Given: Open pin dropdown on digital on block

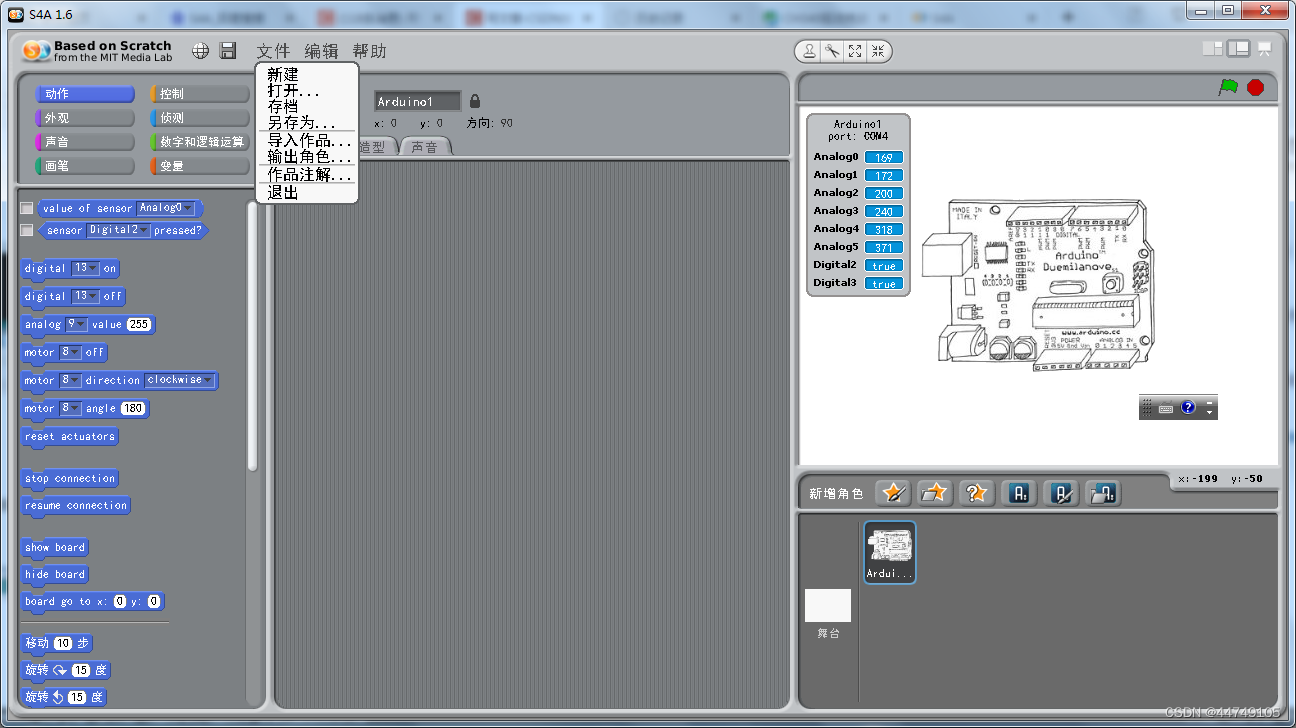Looking at the screenshot, I should (85, 268).
